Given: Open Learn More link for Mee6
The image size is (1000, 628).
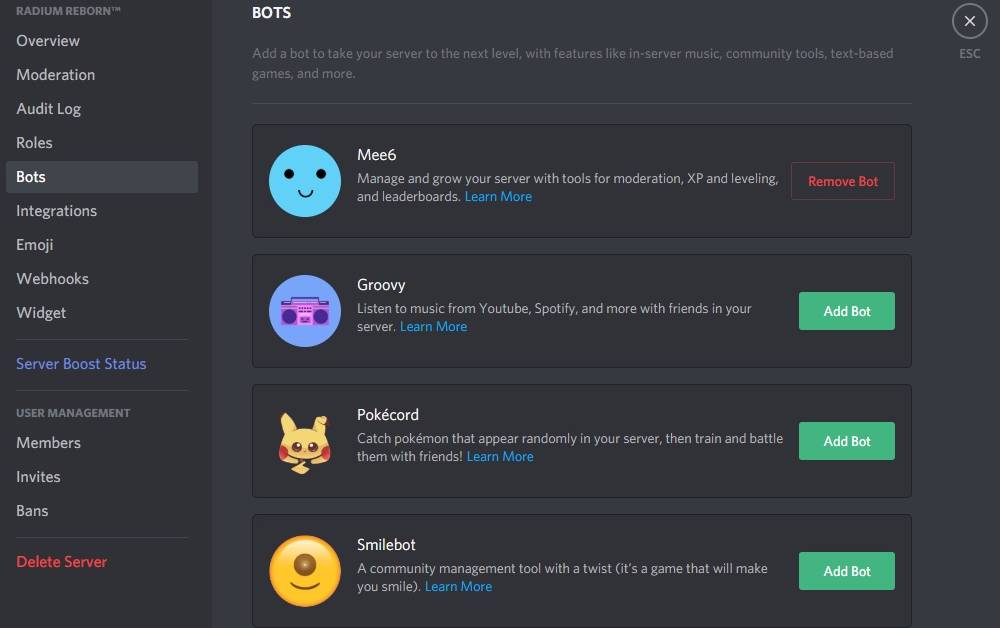Looking at the screenshot, I should coord(498,197).
